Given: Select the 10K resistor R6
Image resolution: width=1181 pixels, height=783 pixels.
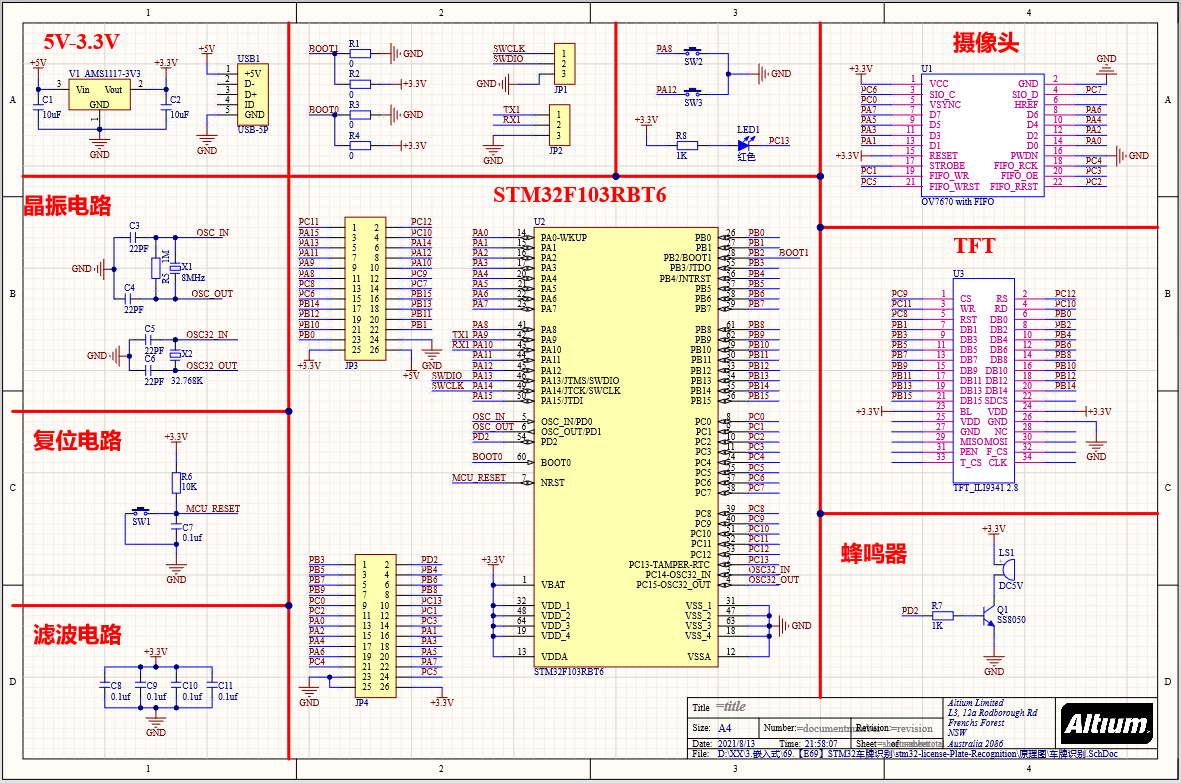Looking at the screenshot, I should click(x=176, y=482).
